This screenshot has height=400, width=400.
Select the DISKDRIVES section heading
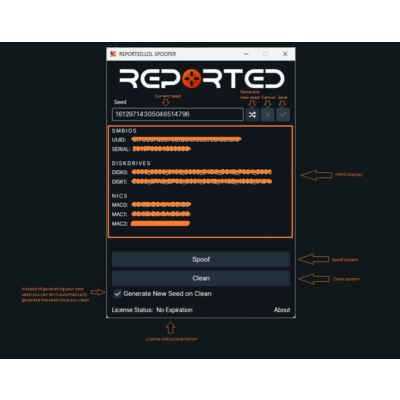coord(131,163)
